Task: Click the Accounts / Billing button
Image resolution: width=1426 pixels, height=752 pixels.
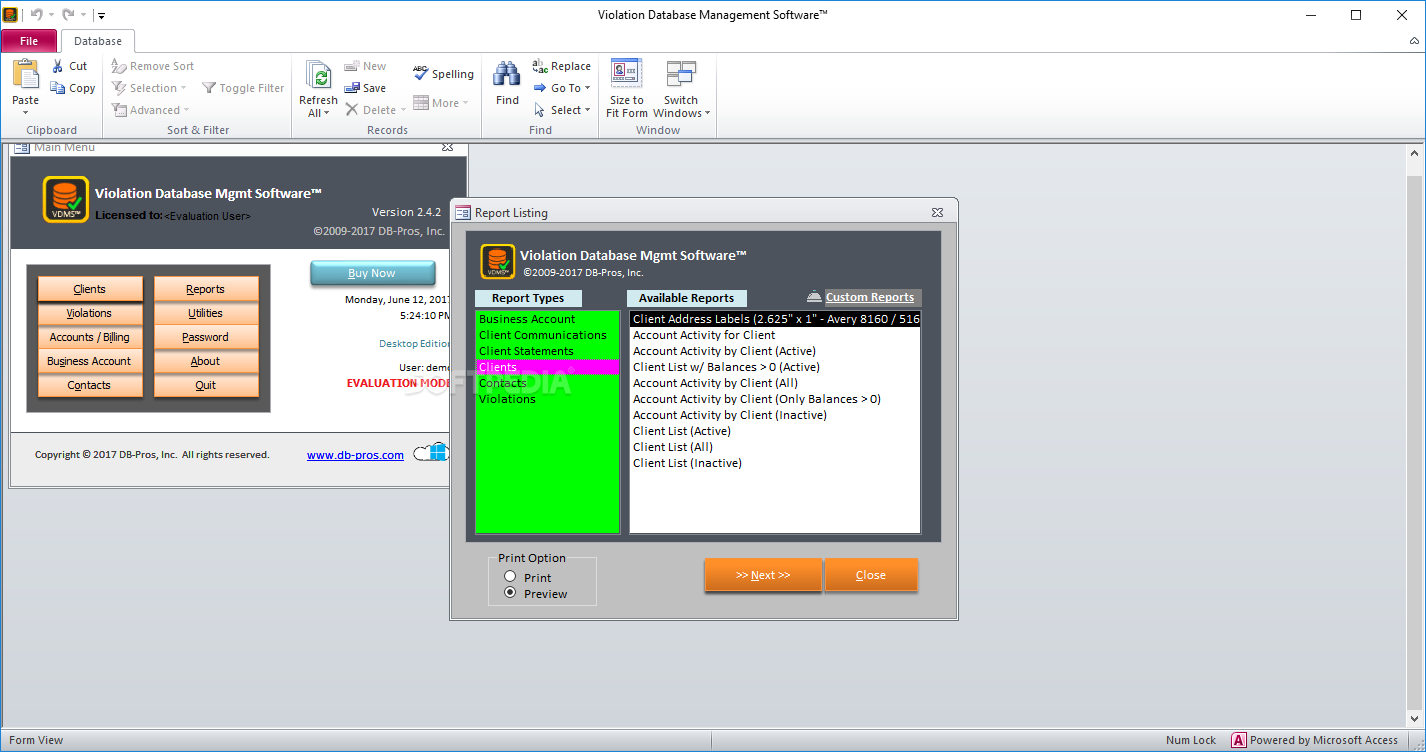Action: tap(90, 337)
